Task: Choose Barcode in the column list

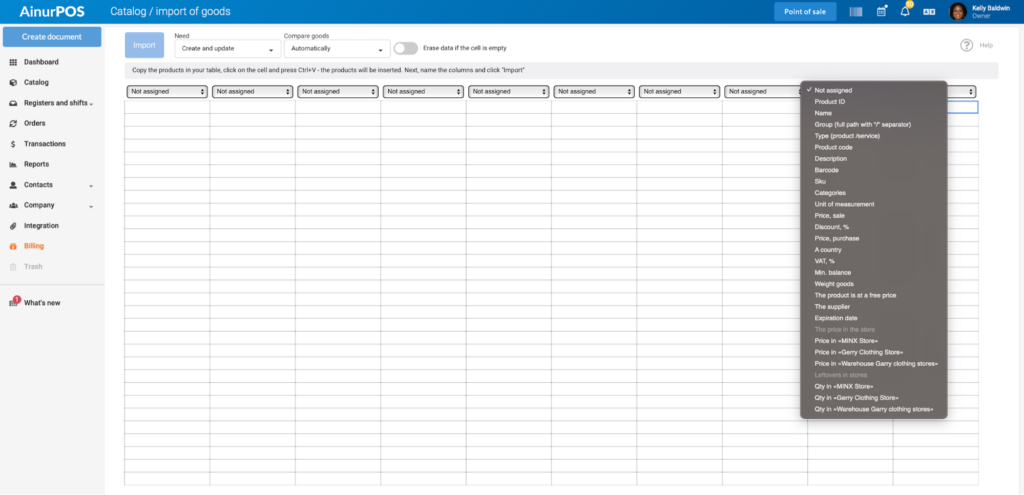Action: point(874,170)
